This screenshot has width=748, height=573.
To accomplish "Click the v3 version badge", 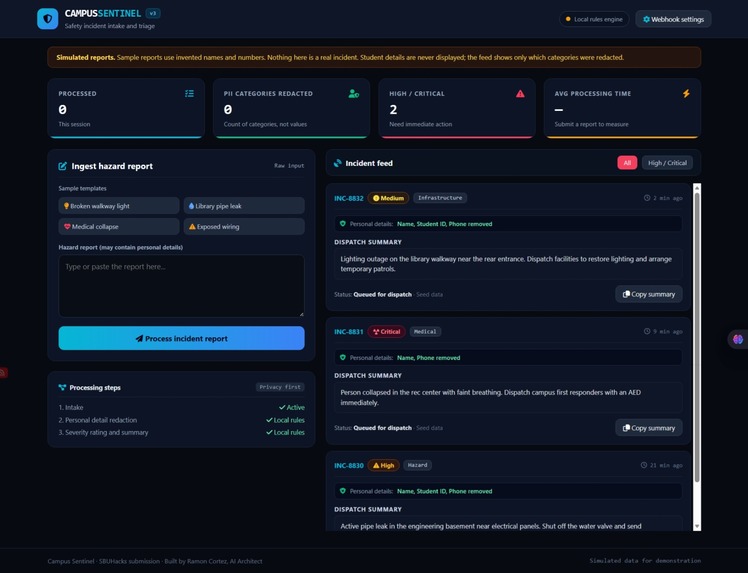I will pyautogui.click(x=153, y=13).
